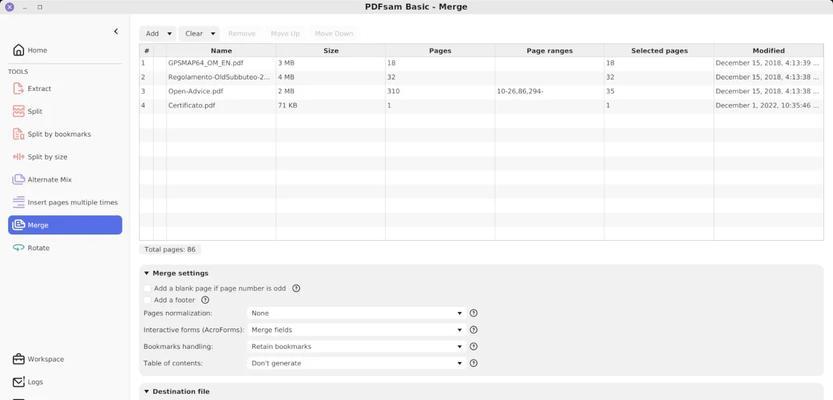The width and height of the screenshot is (833, 400).
Task: Click the December 1, 2022 modified cell
Action: [768, 105]
